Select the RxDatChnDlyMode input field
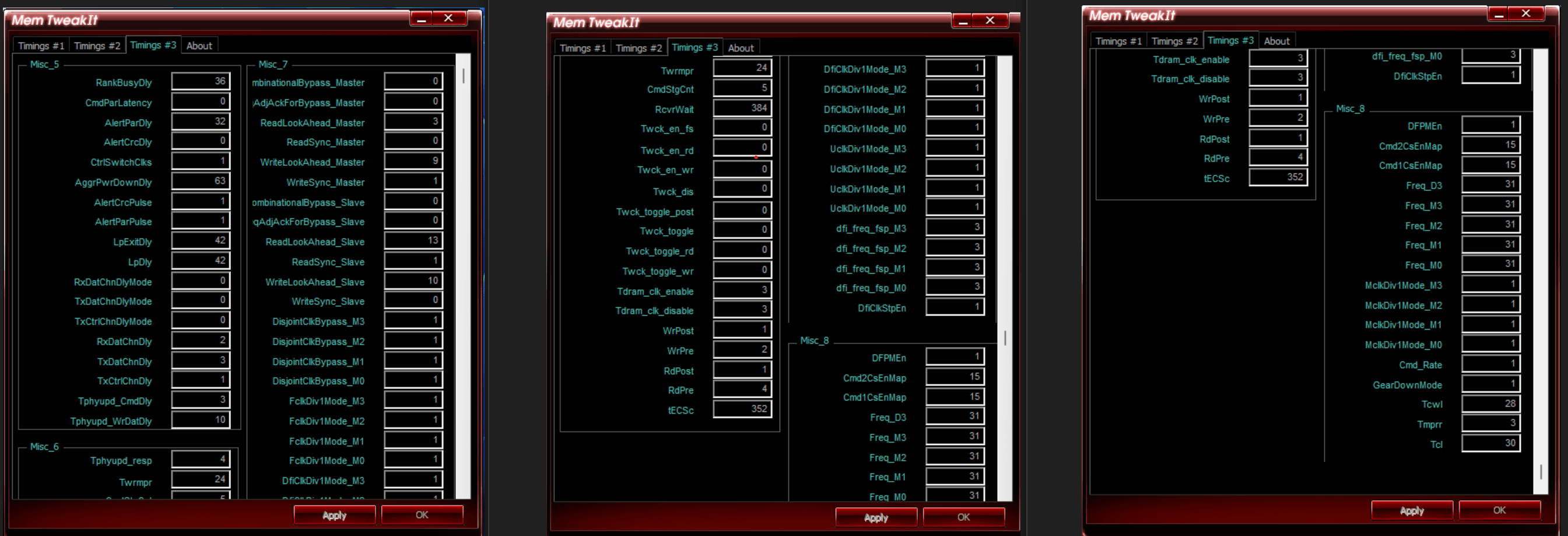 pyautogui.click(x=201, y=281)
